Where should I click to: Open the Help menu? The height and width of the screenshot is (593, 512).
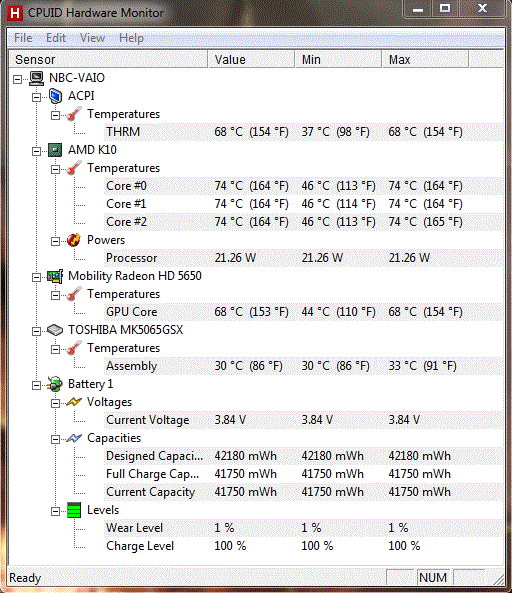click(131, 38)
